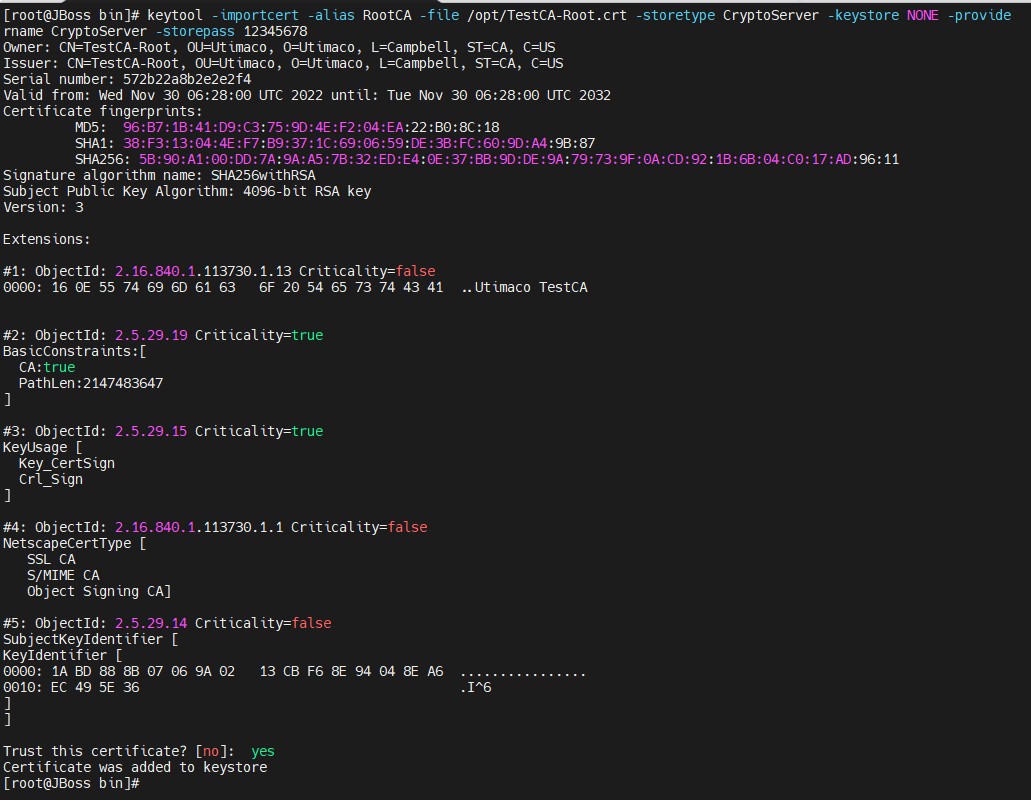1031x800 pixels.
Task: Click the 'Version: 3' line
Action: (43, 207)
